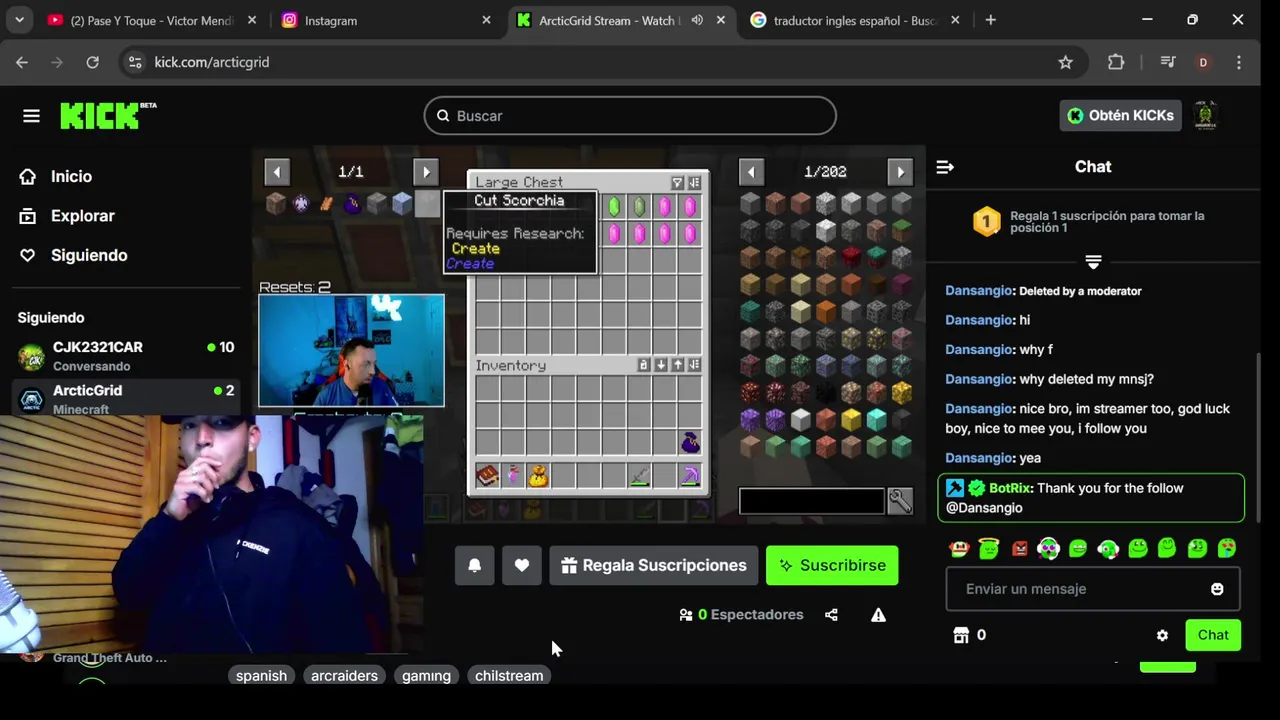The image size is (1280, 720).
Task: Open the Chrome three-dot menu
Action: (1239, 62)
